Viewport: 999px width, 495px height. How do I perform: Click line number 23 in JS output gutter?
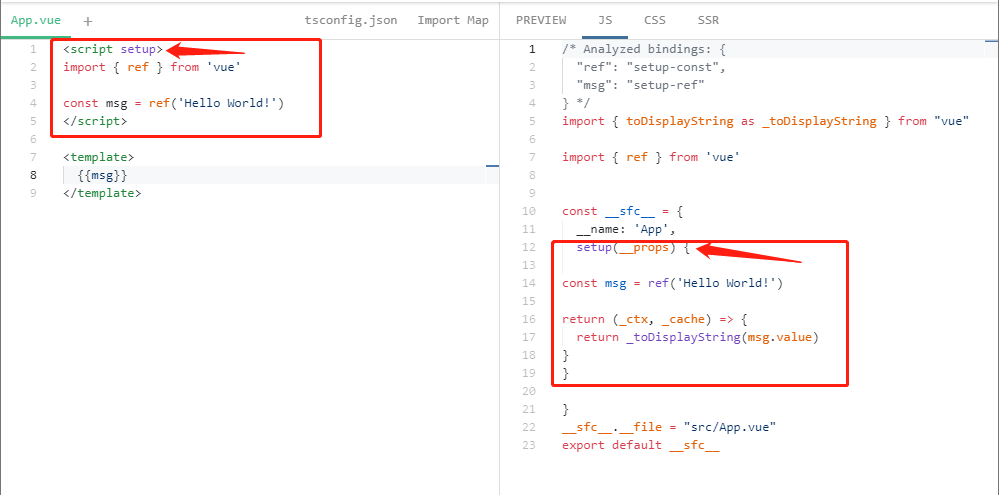click(x=529, y=445)
